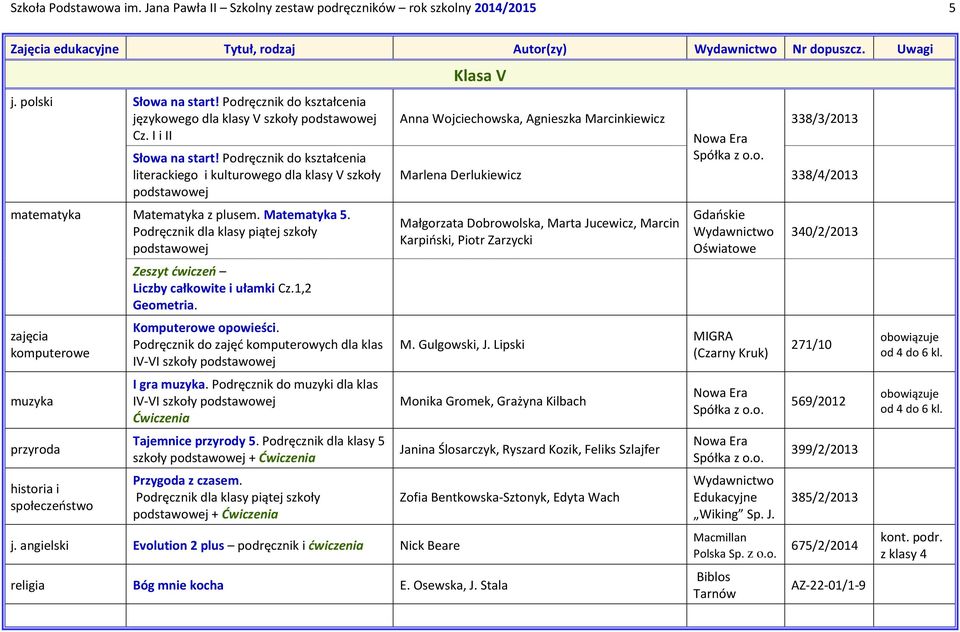
Task: Click the 'Autor(zy)' column header
Action: [x=539, y=49]
